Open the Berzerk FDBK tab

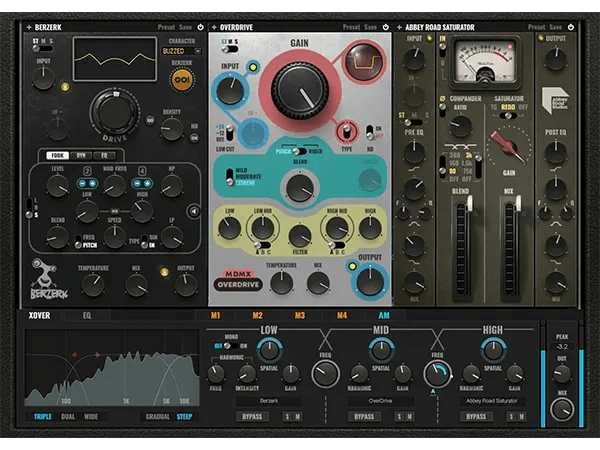coord(57,155)
